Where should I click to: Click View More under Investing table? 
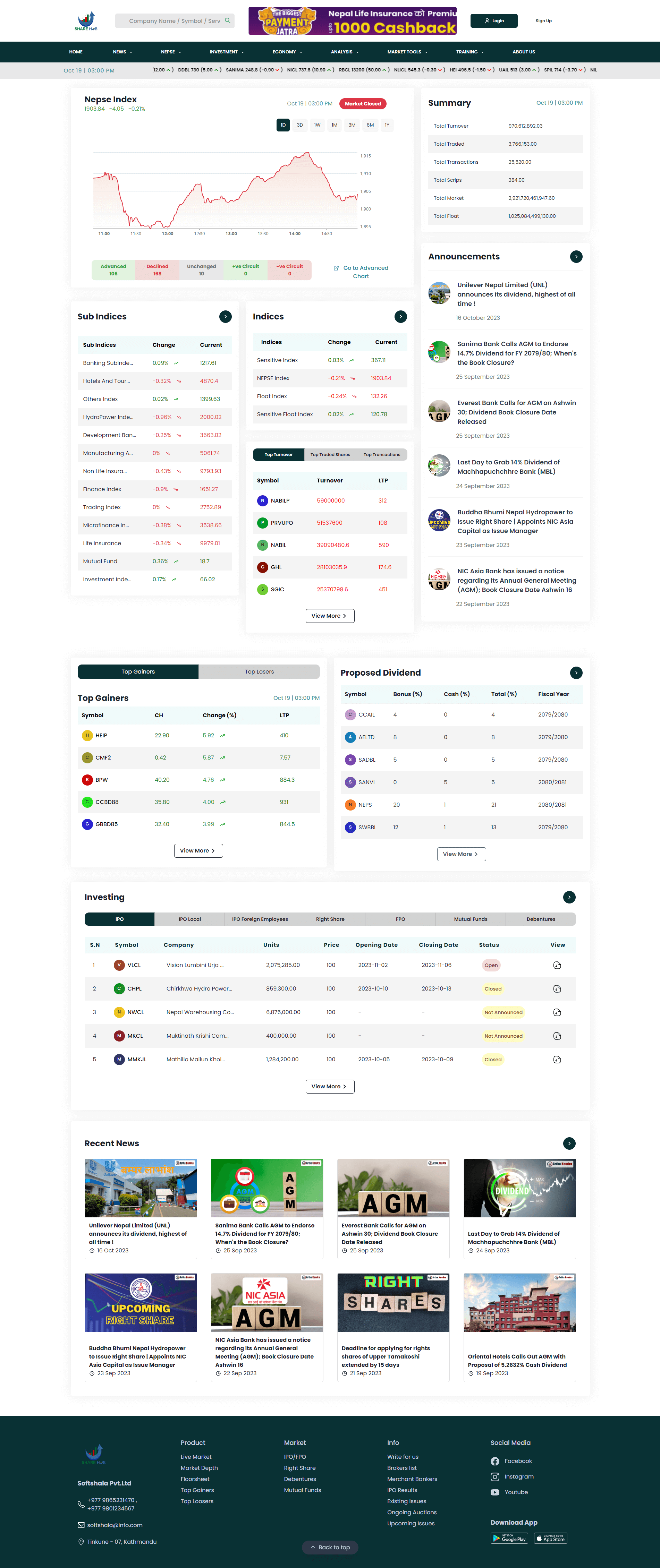[330, 1087]
